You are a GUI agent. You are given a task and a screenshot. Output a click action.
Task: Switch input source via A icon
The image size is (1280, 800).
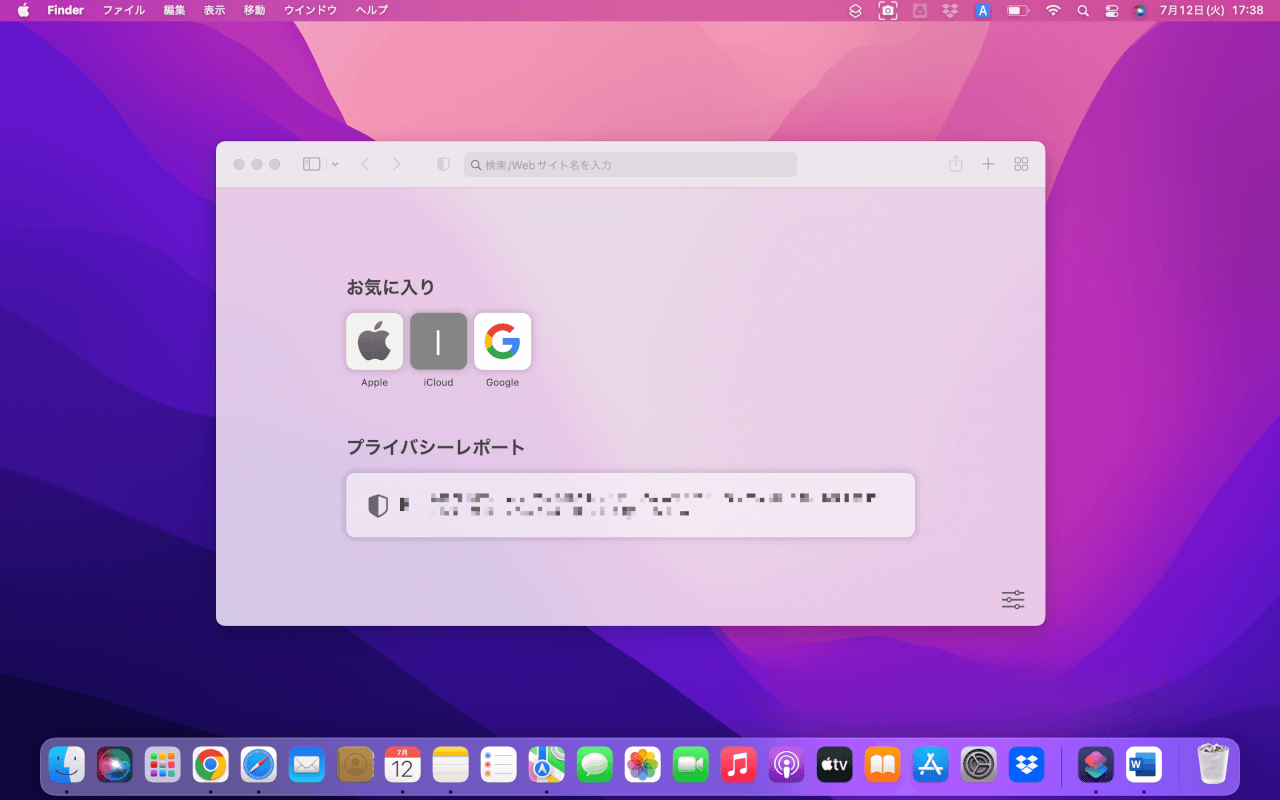pos(983,10)
